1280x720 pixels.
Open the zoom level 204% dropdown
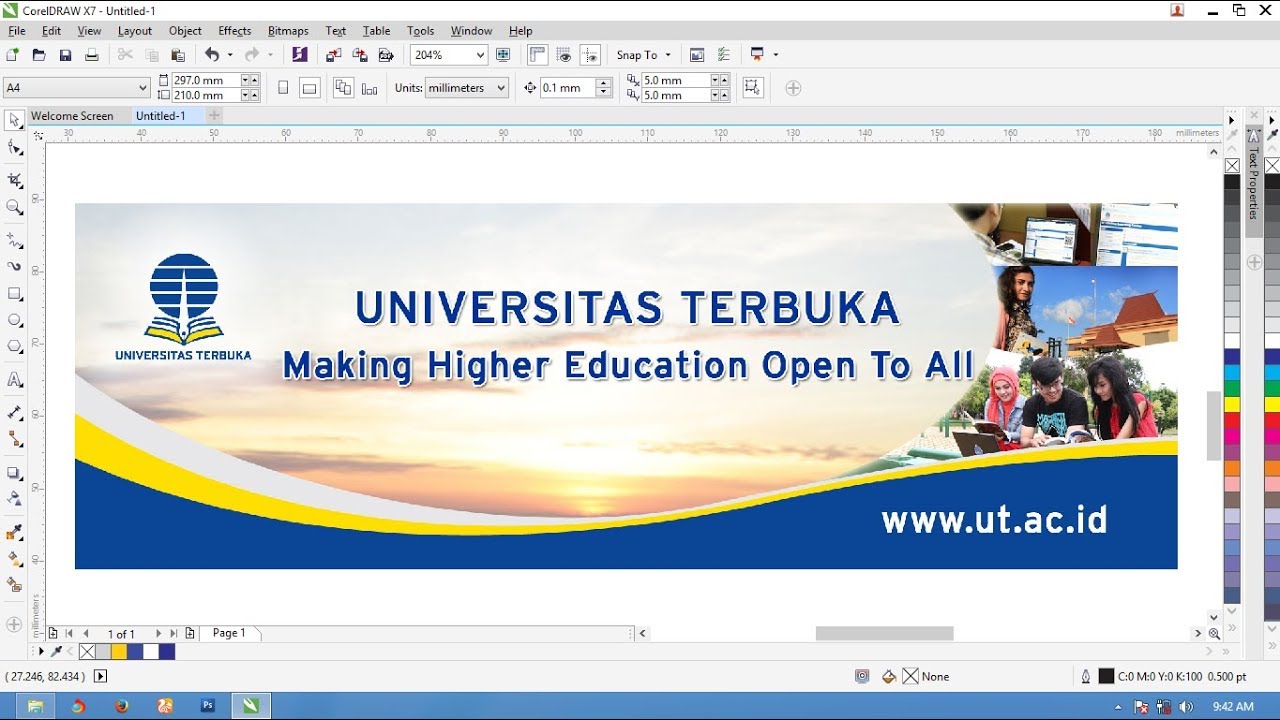pos(480,55)
